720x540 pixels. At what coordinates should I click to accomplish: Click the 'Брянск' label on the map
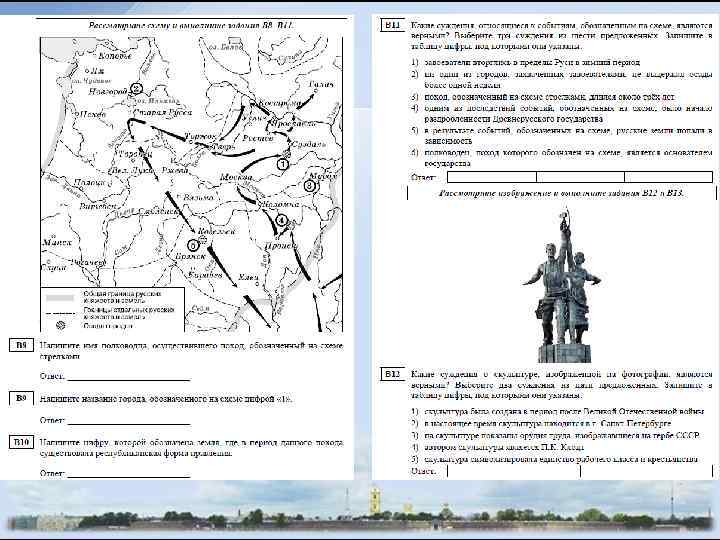pos(191,256)
